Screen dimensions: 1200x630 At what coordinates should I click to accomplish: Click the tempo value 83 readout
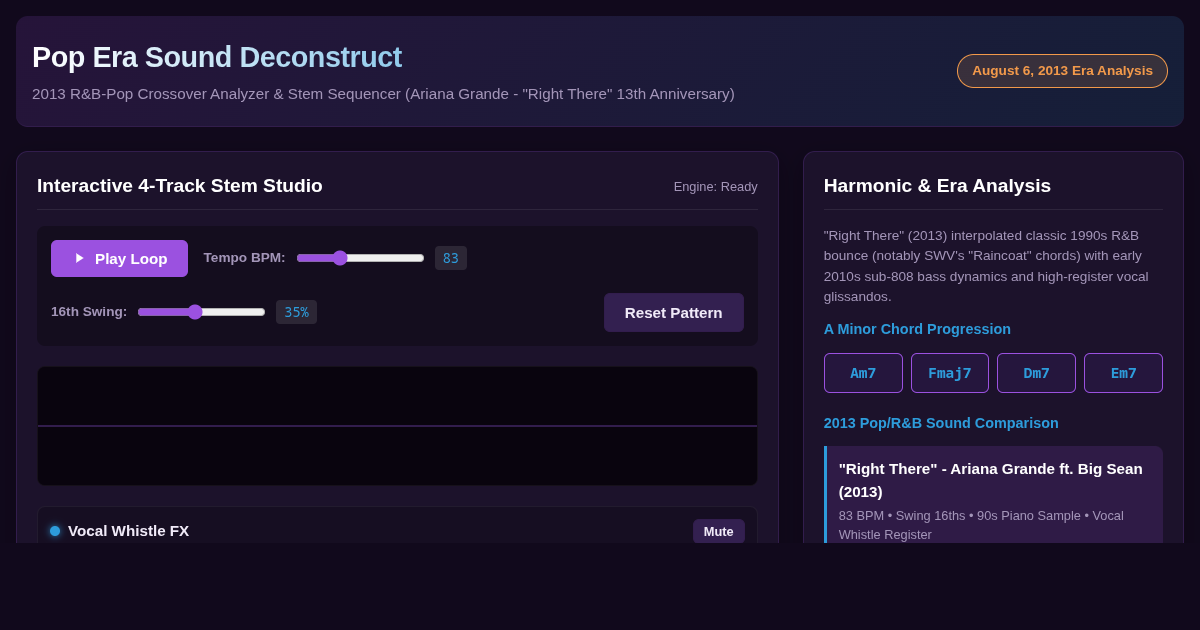(451, 258)
